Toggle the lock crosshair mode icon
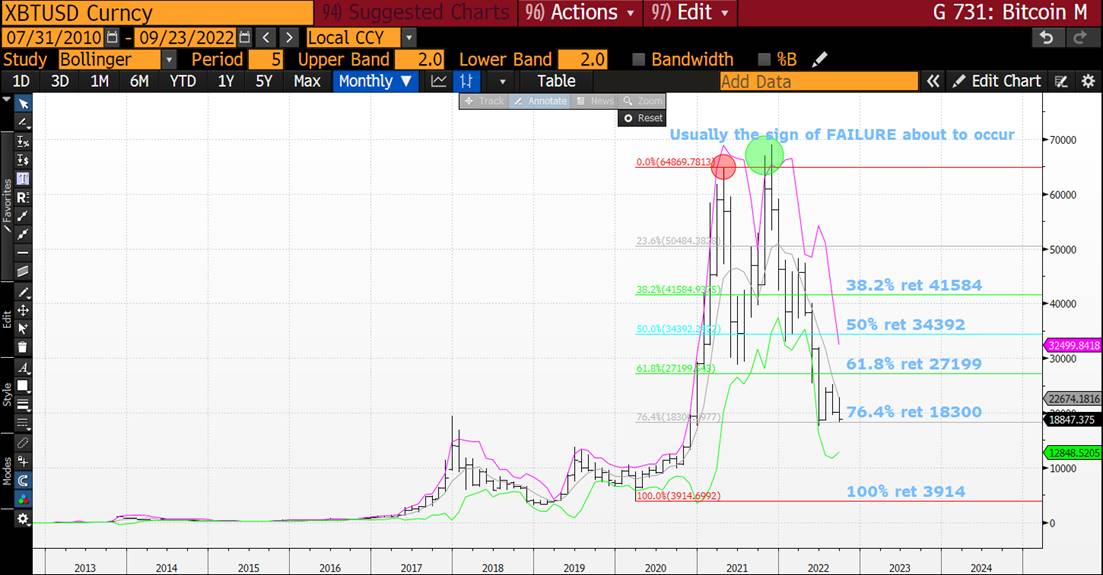Screen dimensions: 1103x575 23,461
